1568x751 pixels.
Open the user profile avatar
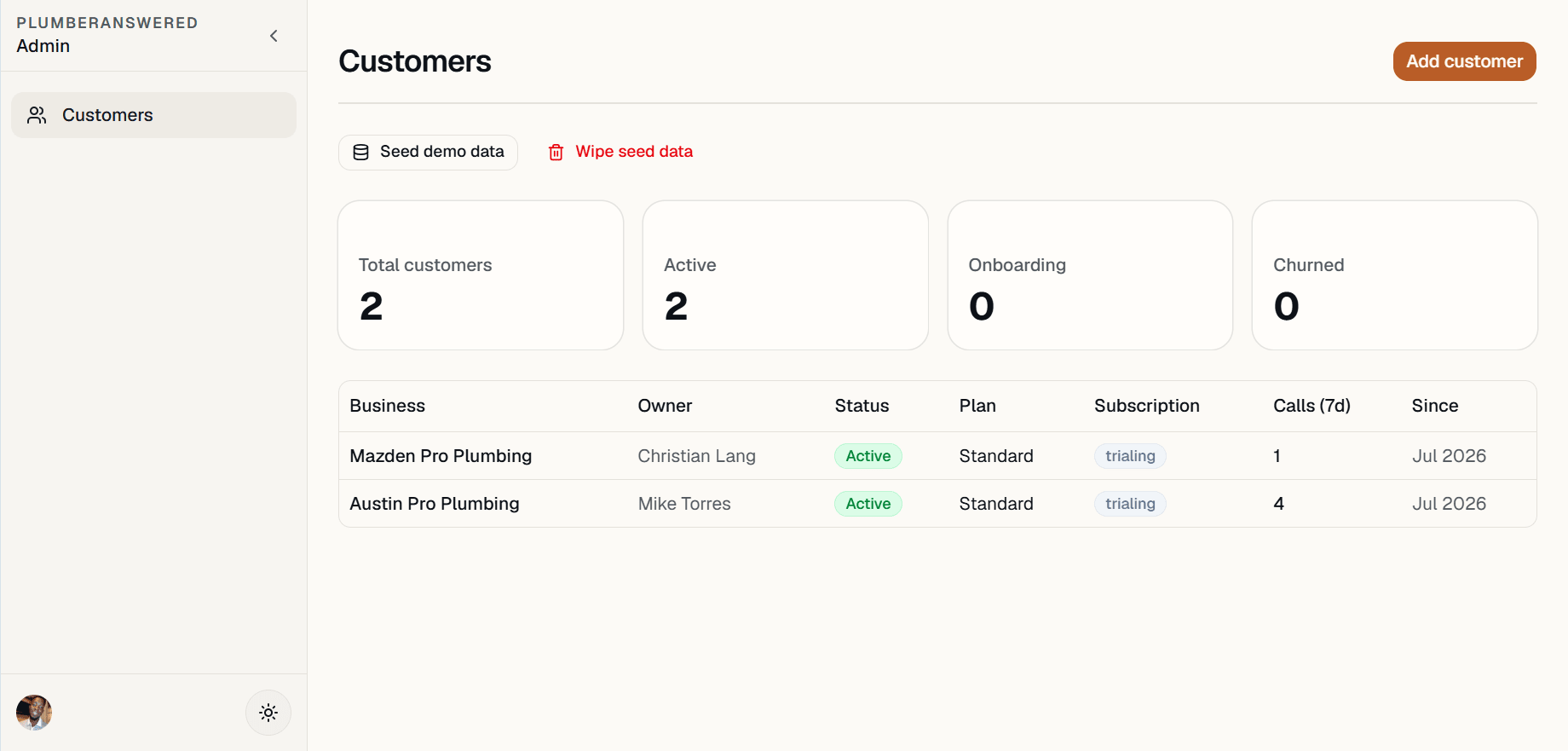pos(34,713)
